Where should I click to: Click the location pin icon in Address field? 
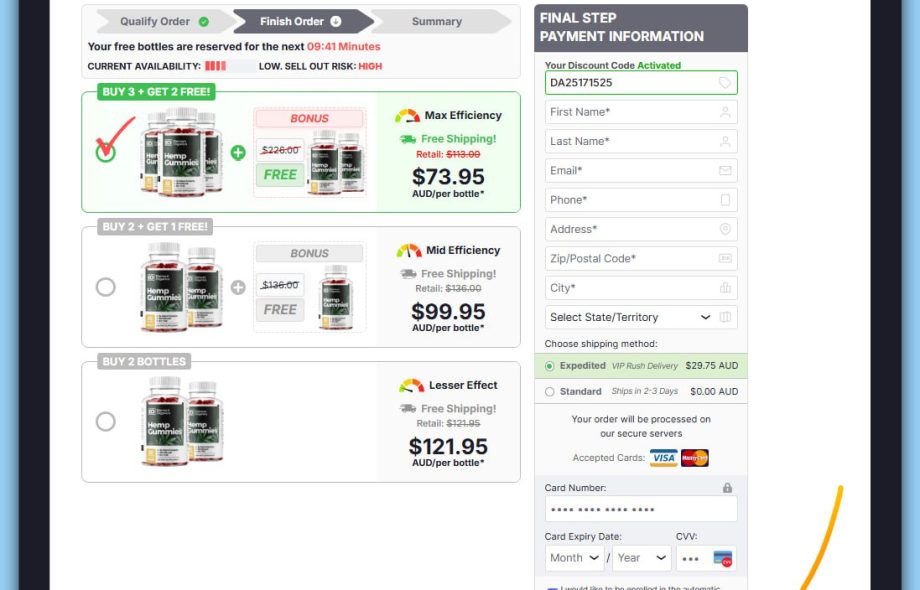coord(725,229)
